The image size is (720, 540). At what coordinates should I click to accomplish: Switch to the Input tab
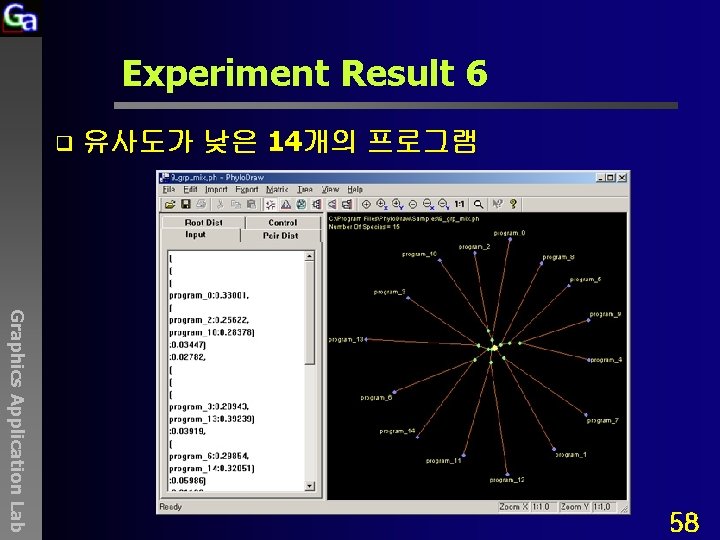(196, 235)
